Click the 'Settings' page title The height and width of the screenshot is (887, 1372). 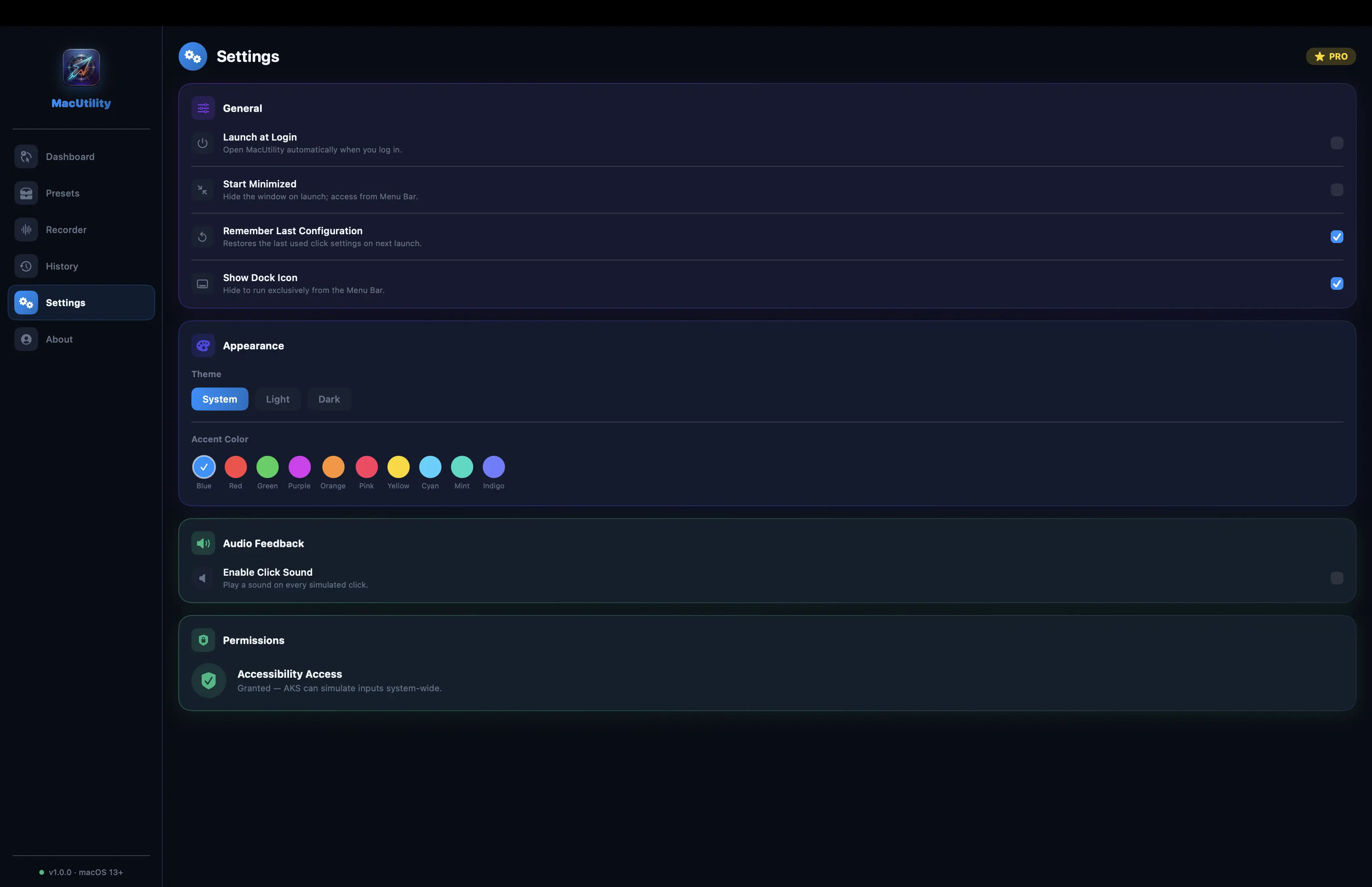click(248, 56)
